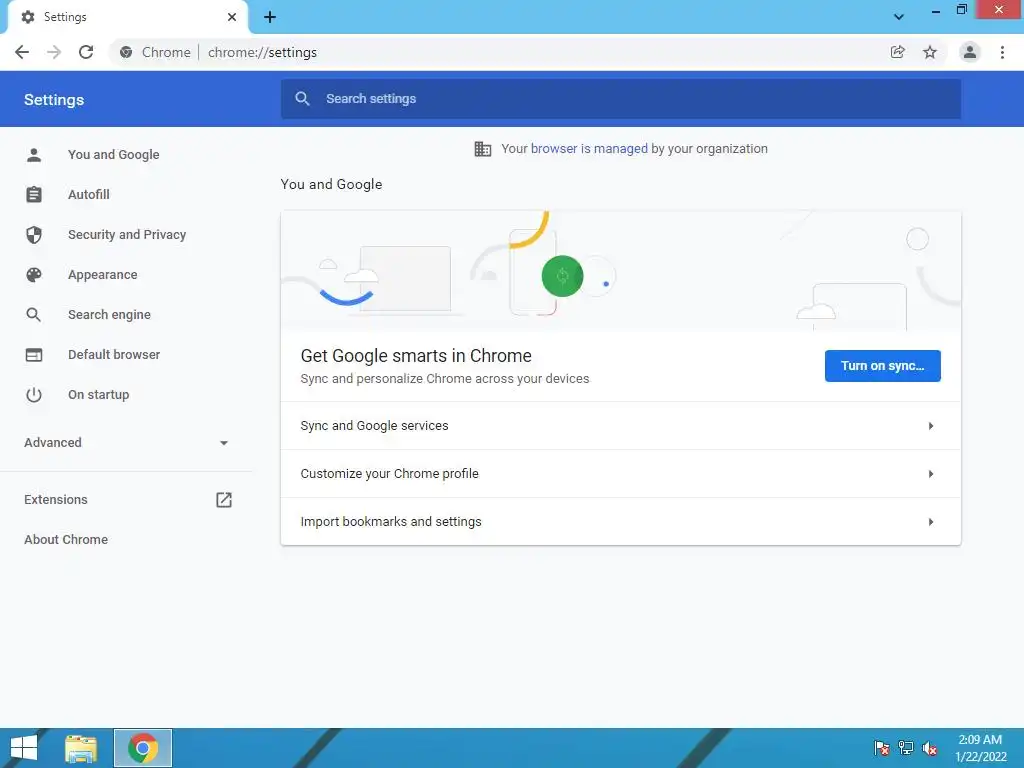1024x768 pixels.
Task: Open Search engine settings
Action: [x=109, y=315]
